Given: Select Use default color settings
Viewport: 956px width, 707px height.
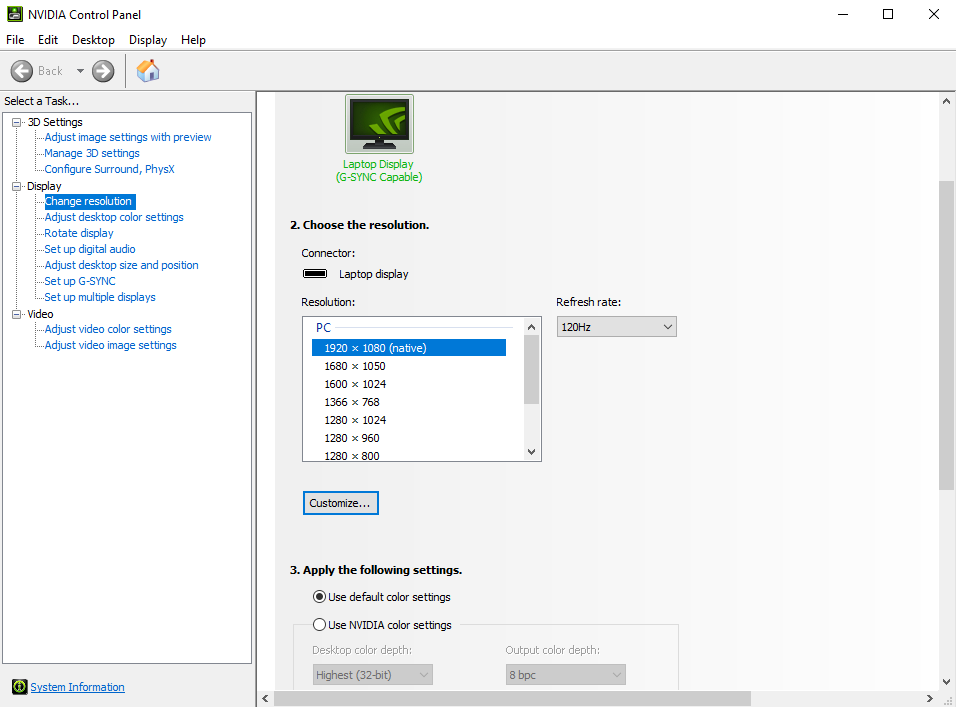Looking at the screenshot, I should [x=319, y=597].
